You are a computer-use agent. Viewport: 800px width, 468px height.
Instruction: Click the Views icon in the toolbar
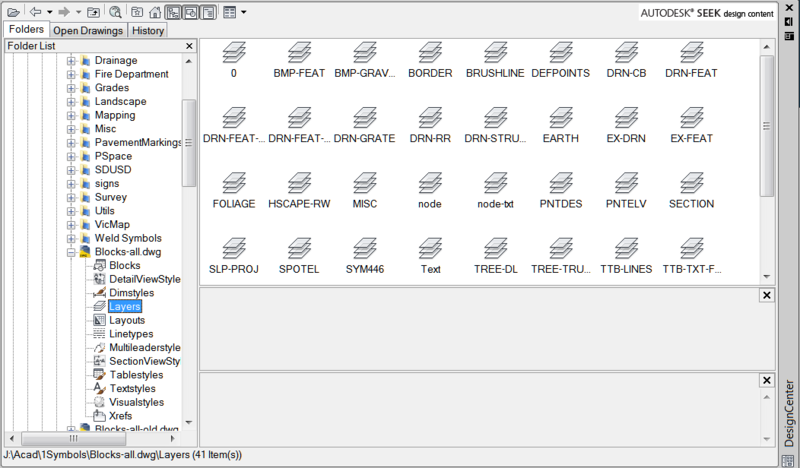point(230,12)
